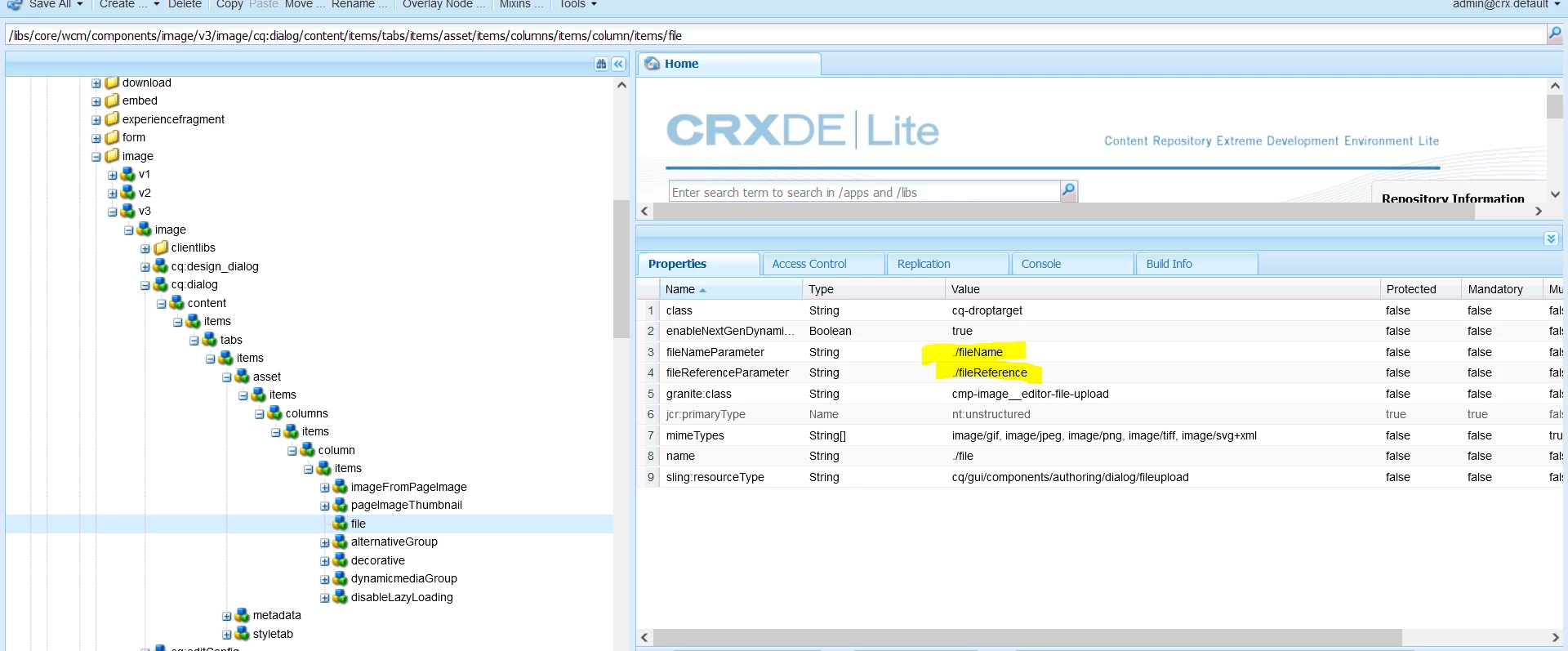1568x651 pixels.
Task: Click the experiencefragment folder icon
Action: (113, 119)
